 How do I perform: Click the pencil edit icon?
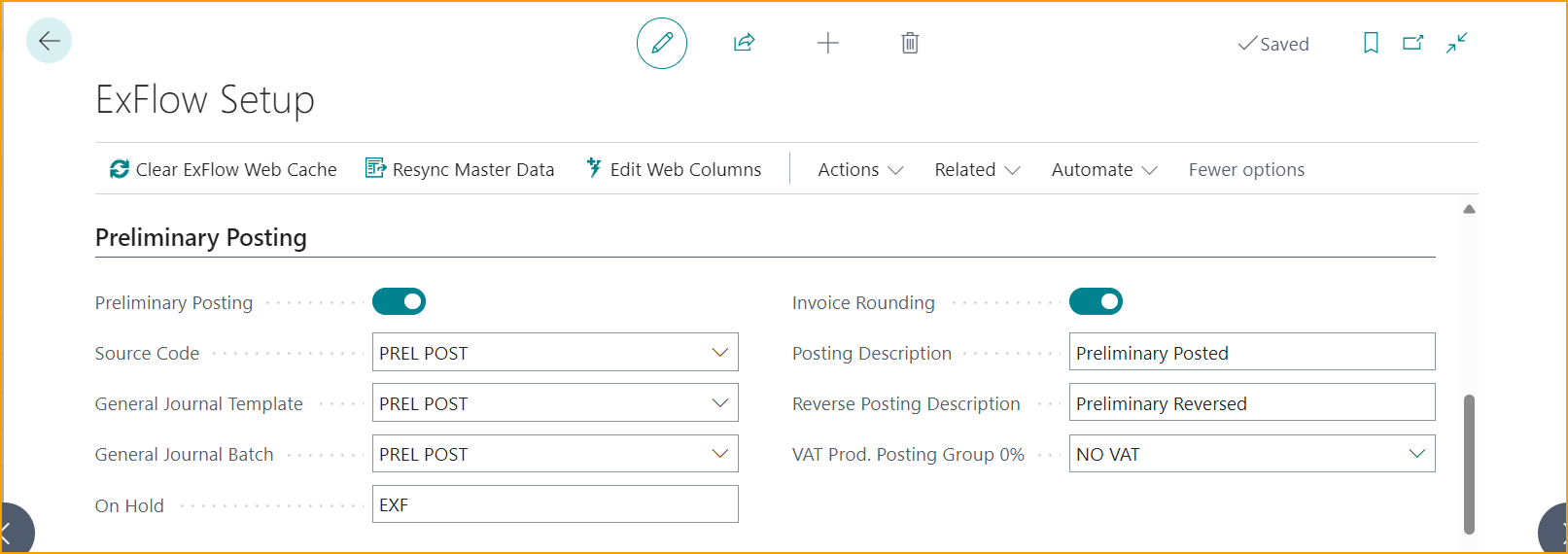click(x=662, y=43)
